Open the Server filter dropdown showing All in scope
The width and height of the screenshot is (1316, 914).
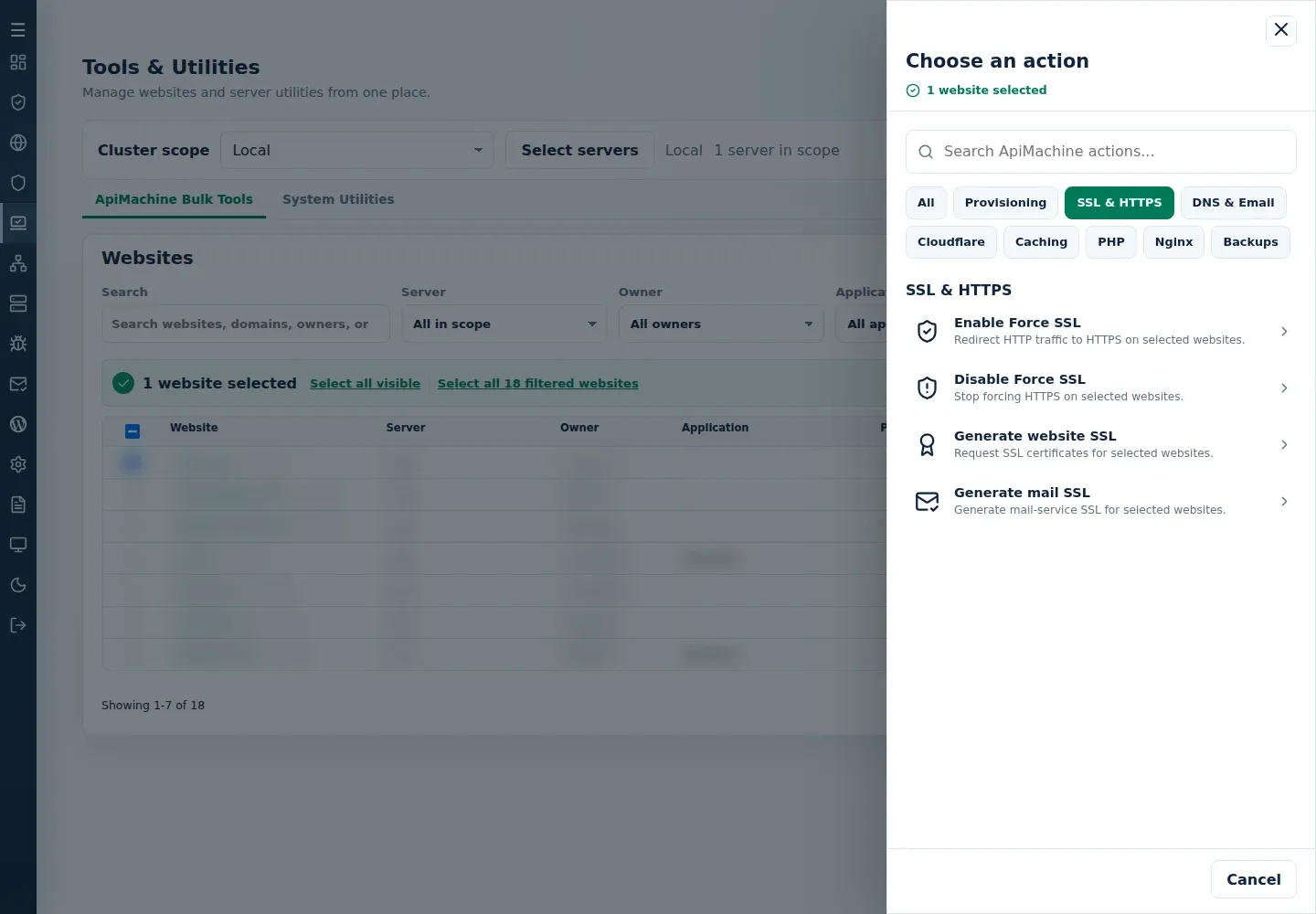coord(504,324)
